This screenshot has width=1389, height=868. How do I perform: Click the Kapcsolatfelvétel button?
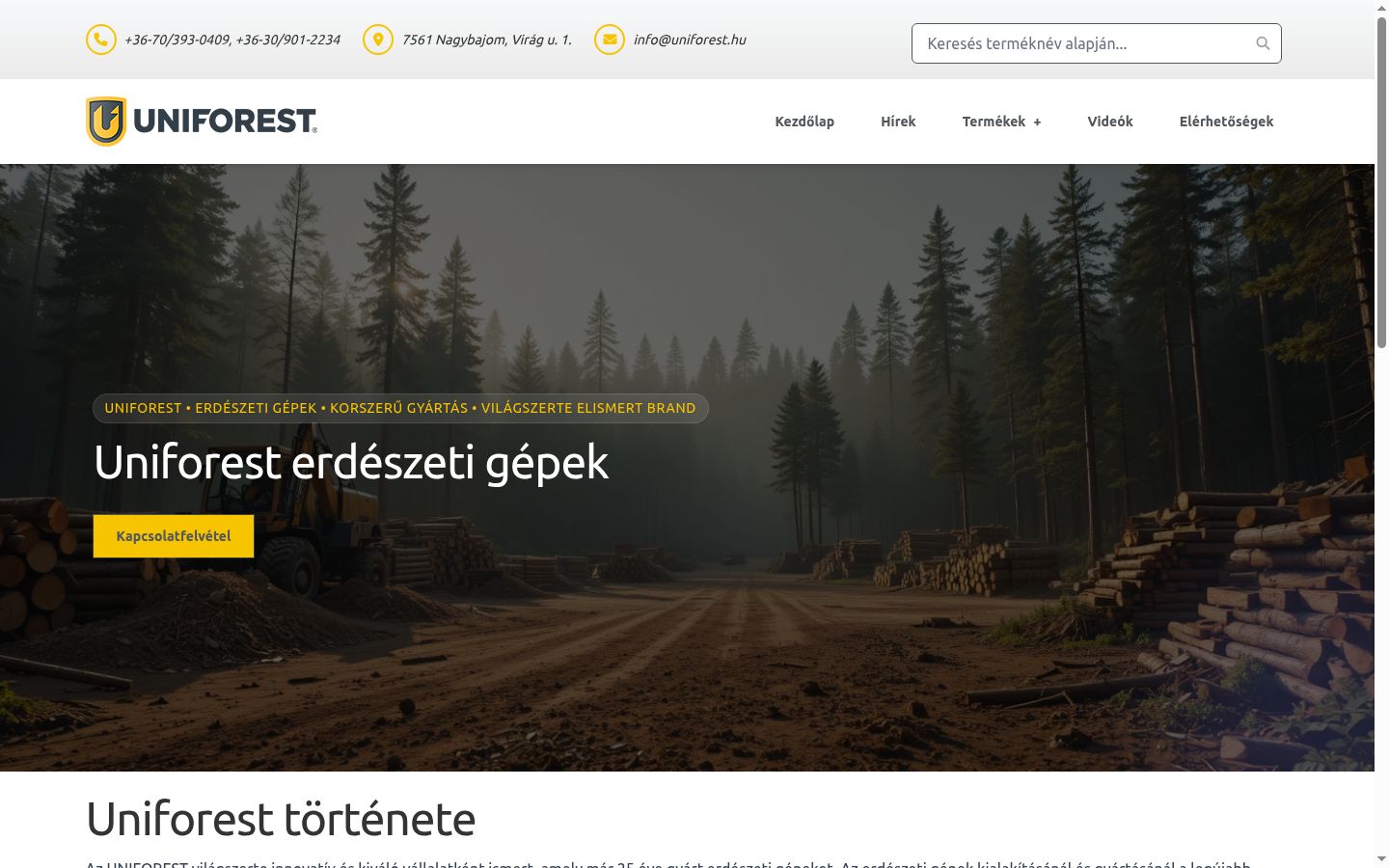click(x=174, y=536)
